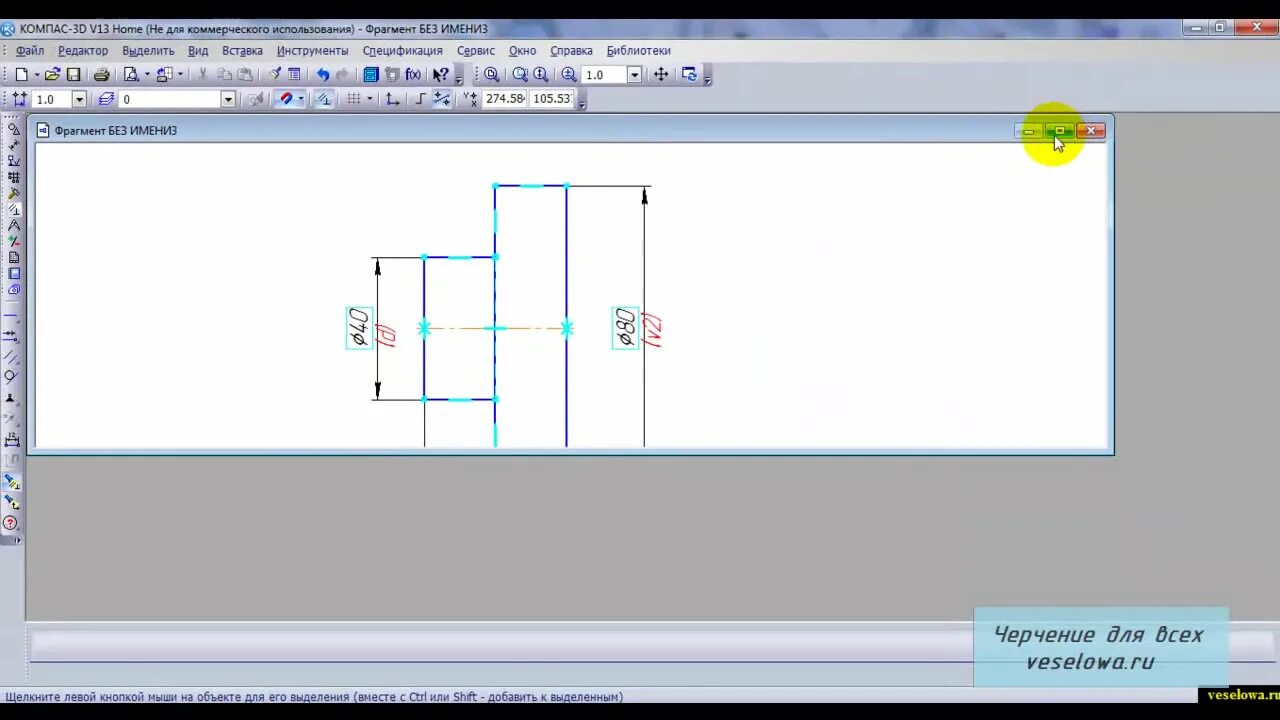Click the red question mark help icon
This screenshot has height=720, width=1280.
tap(12, 524)
